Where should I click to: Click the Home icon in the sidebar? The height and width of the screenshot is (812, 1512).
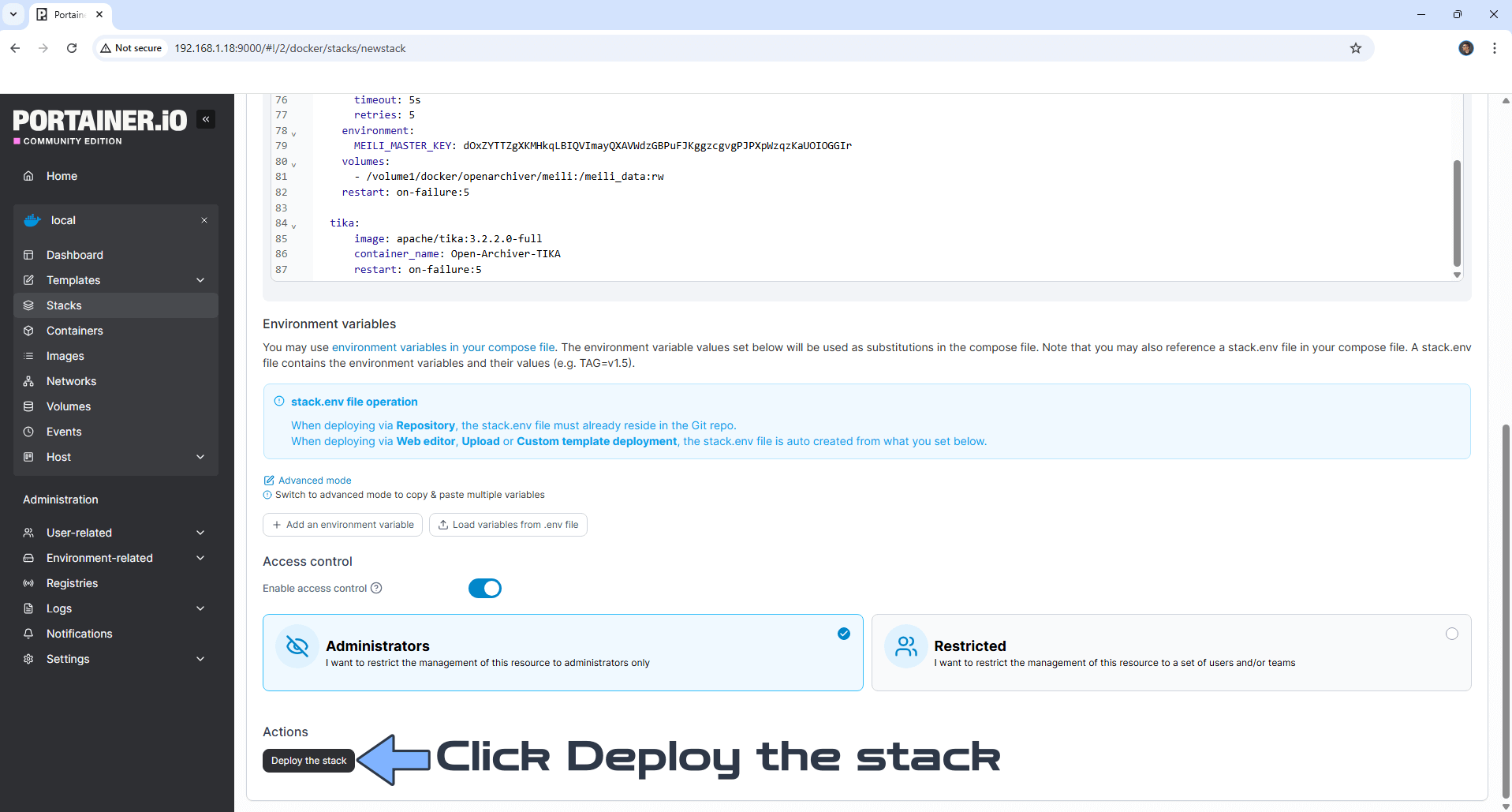[28, 176]
